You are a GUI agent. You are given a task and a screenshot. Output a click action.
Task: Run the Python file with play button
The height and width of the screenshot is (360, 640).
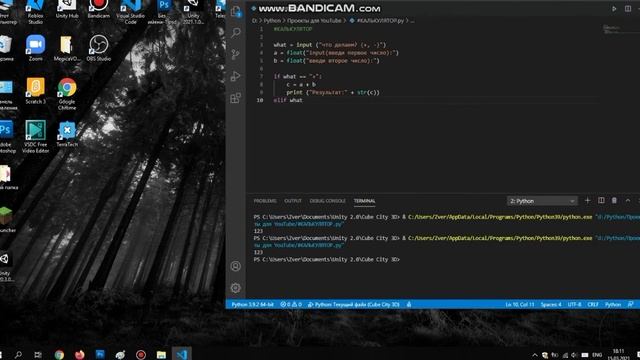tap(614, 9)
